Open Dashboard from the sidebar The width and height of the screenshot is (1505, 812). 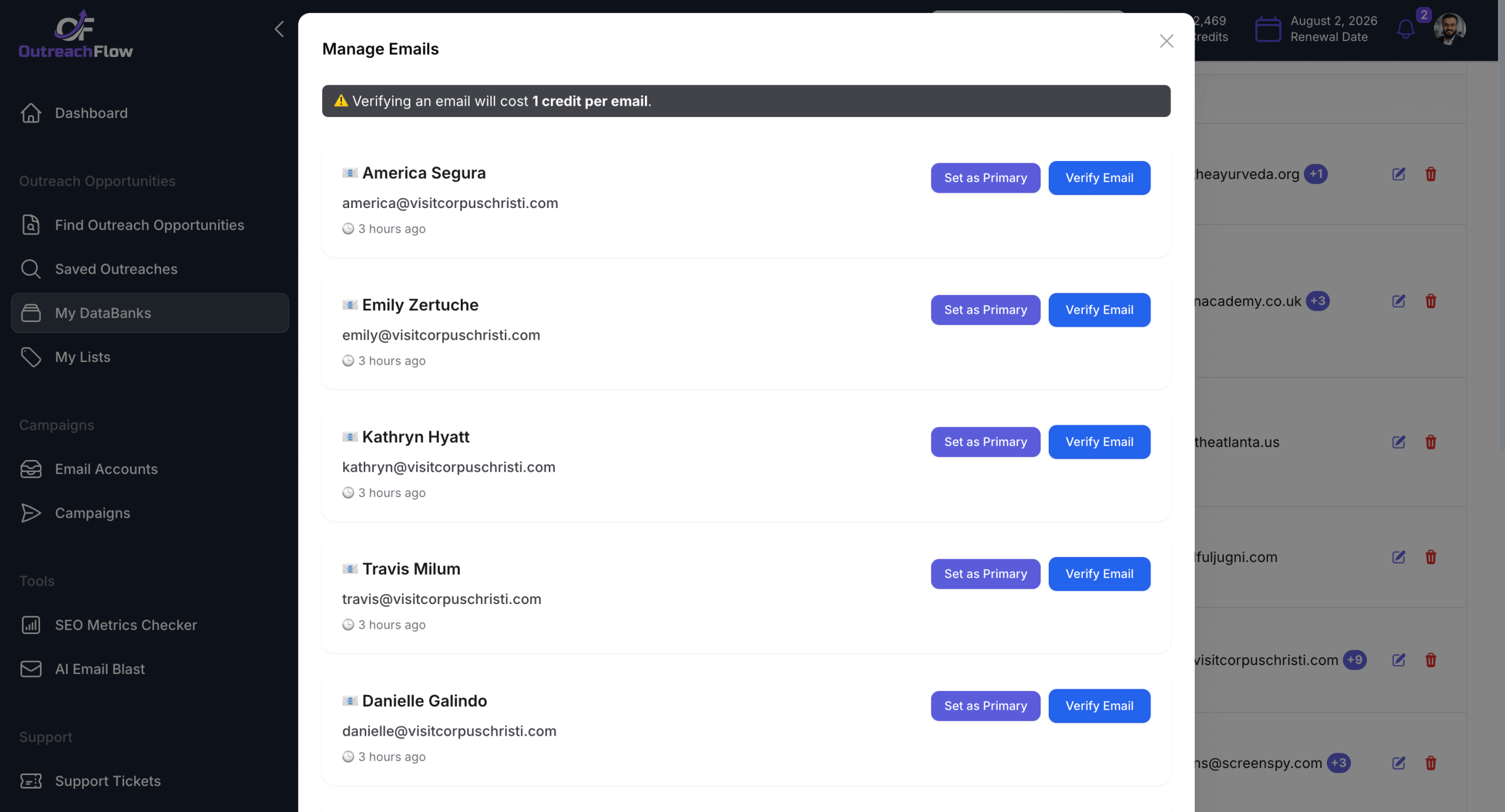click(x=91, y=113)
